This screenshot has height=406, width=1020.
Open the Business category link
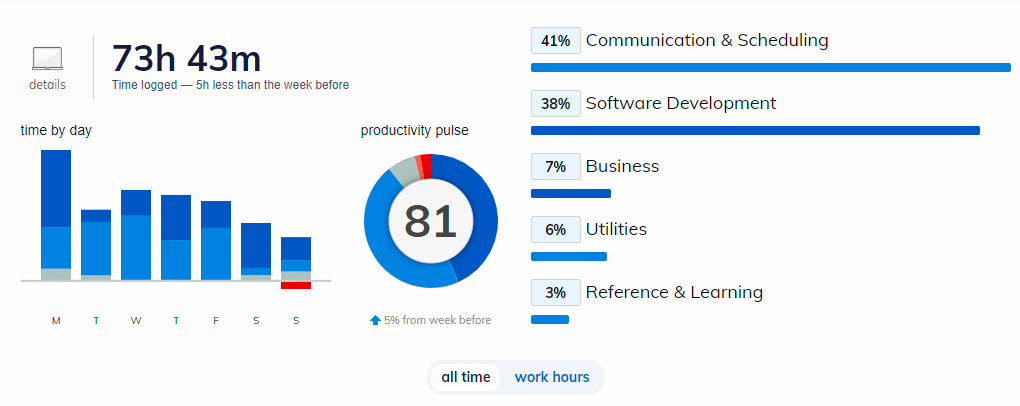pos(622,166)
